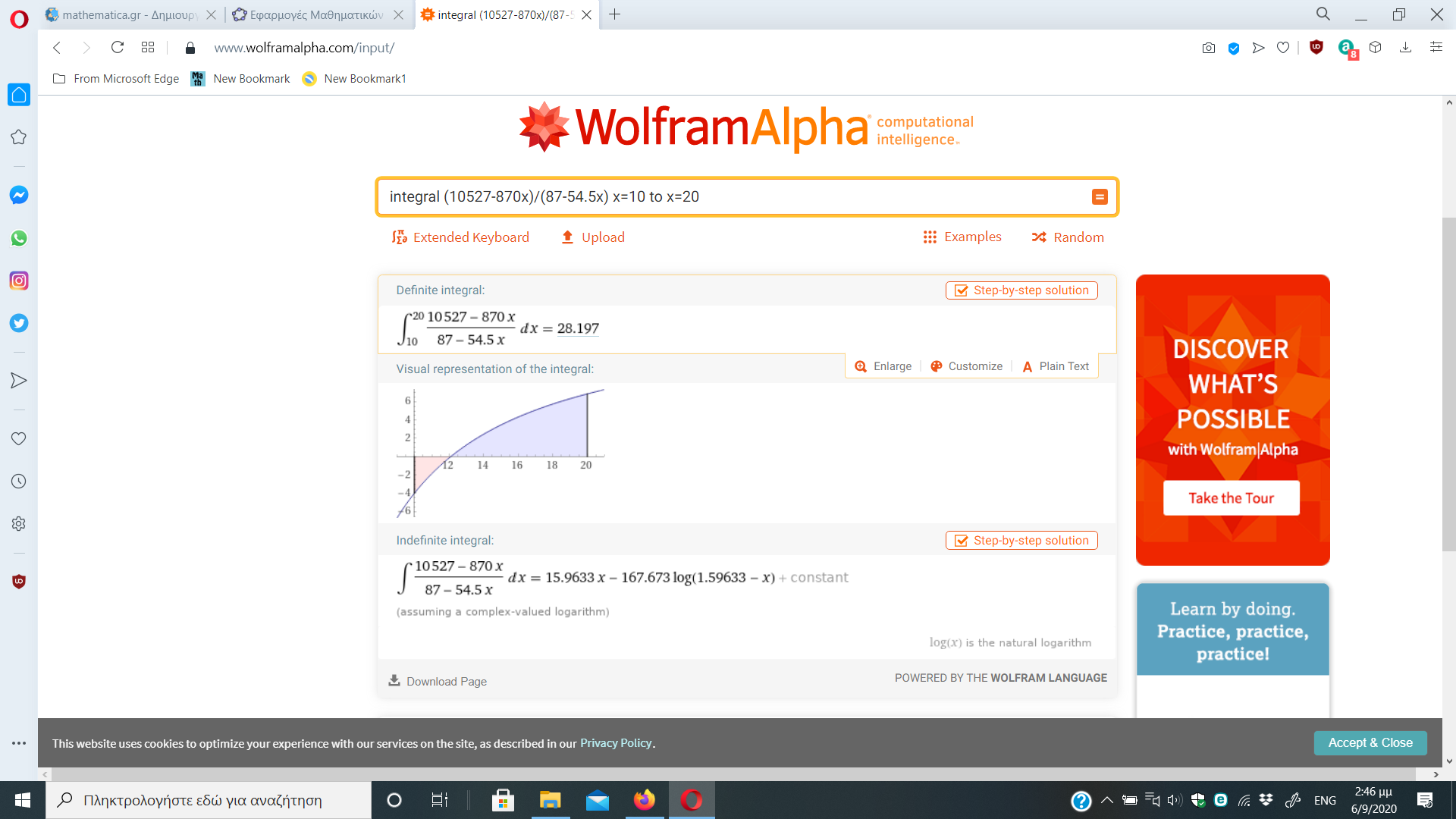Select the integral WolframAlpha tab
The height and width of the screenshot is (819, 1456).
coord(507,15)
